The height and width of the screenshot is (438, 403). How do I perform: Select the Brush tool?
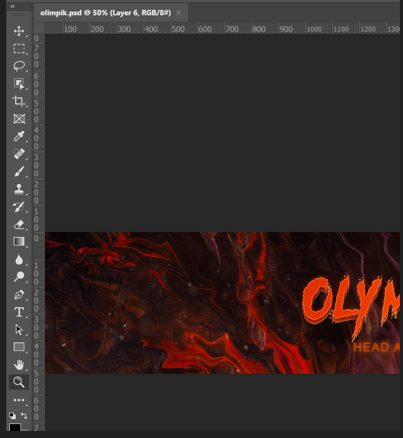(x=19, y=172)
